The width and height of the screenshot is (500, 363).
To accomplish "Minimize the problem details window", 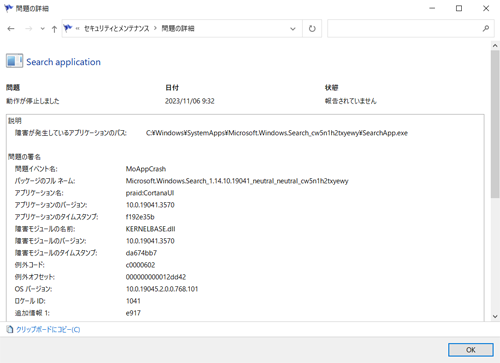I will 432,8.
